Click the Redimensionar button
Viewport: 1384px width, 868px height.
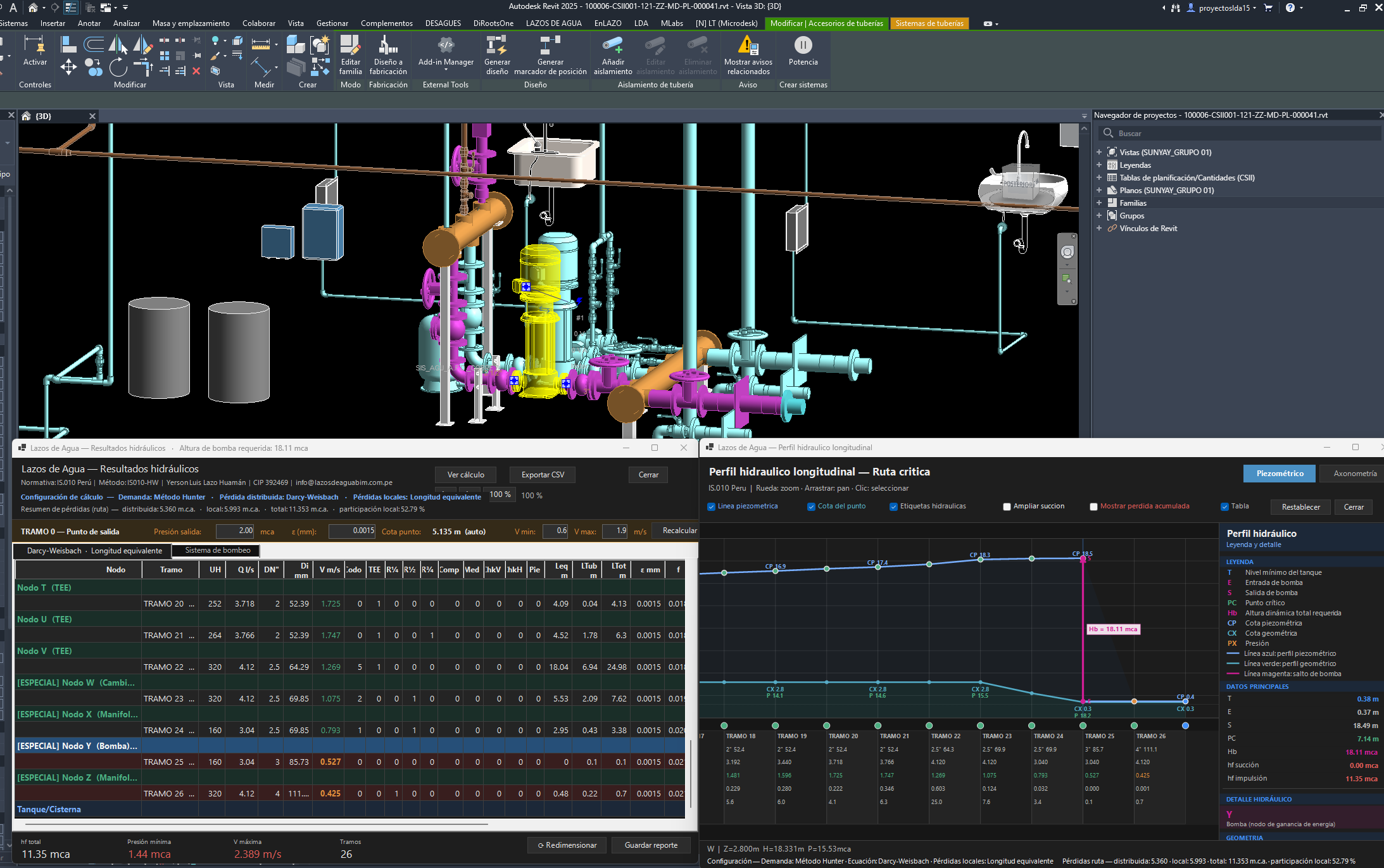coord(567,845)
